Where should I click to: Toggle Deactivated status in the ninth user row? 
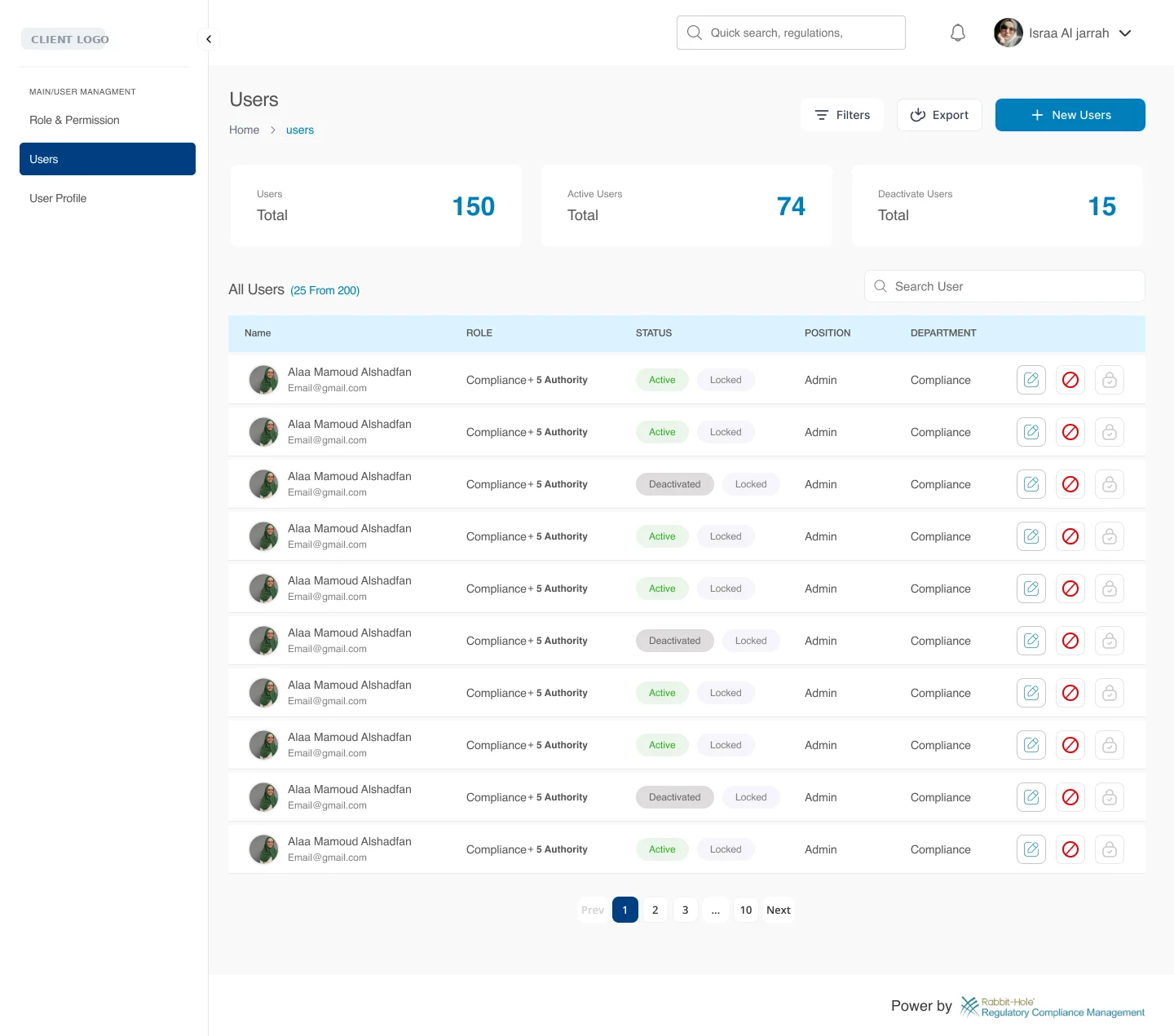click(x=675, y=797)
